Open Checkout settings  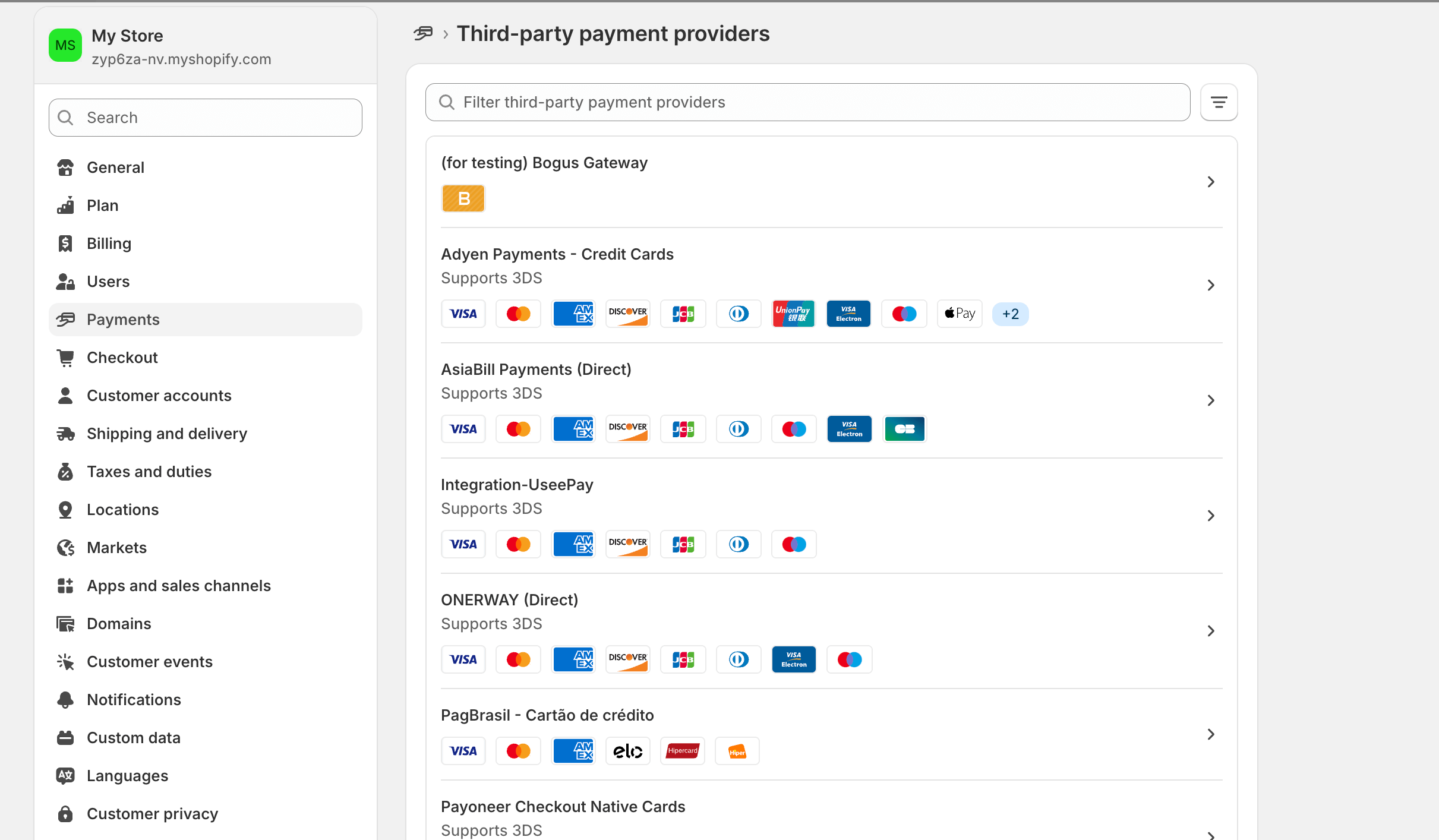206,358
